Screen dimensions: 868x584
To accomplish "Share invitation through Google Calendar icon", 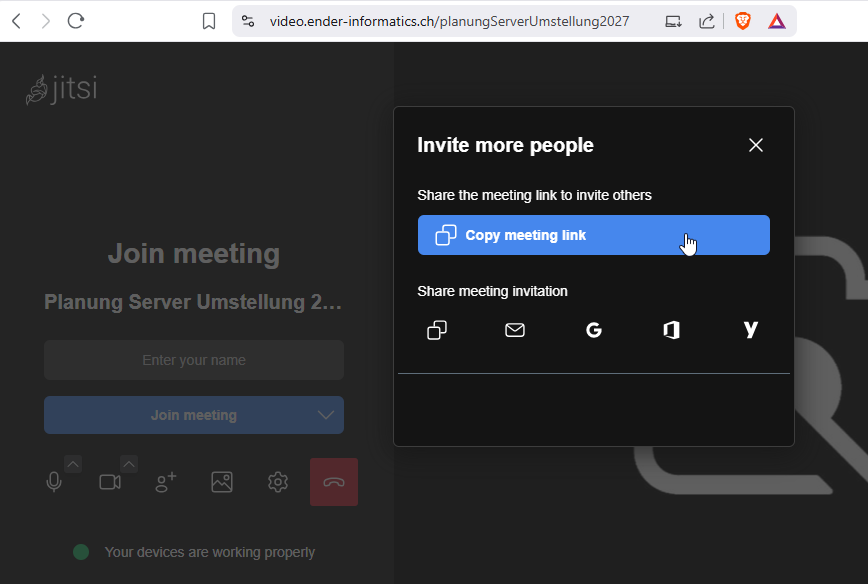I will pyautogui.click(x=594, y=330).
